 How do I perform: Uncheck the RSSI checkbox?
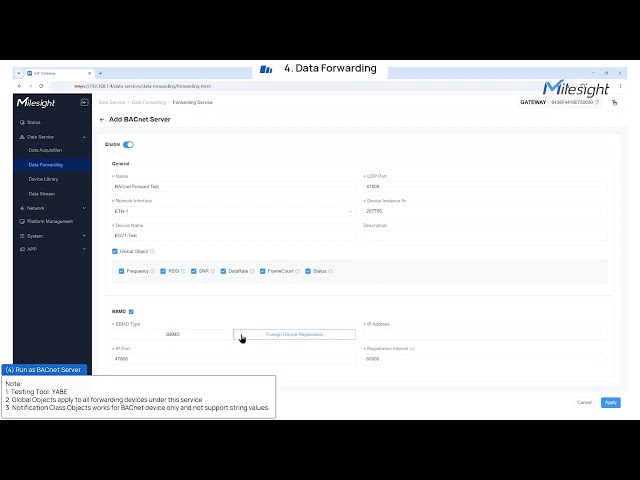click(163, 271)
